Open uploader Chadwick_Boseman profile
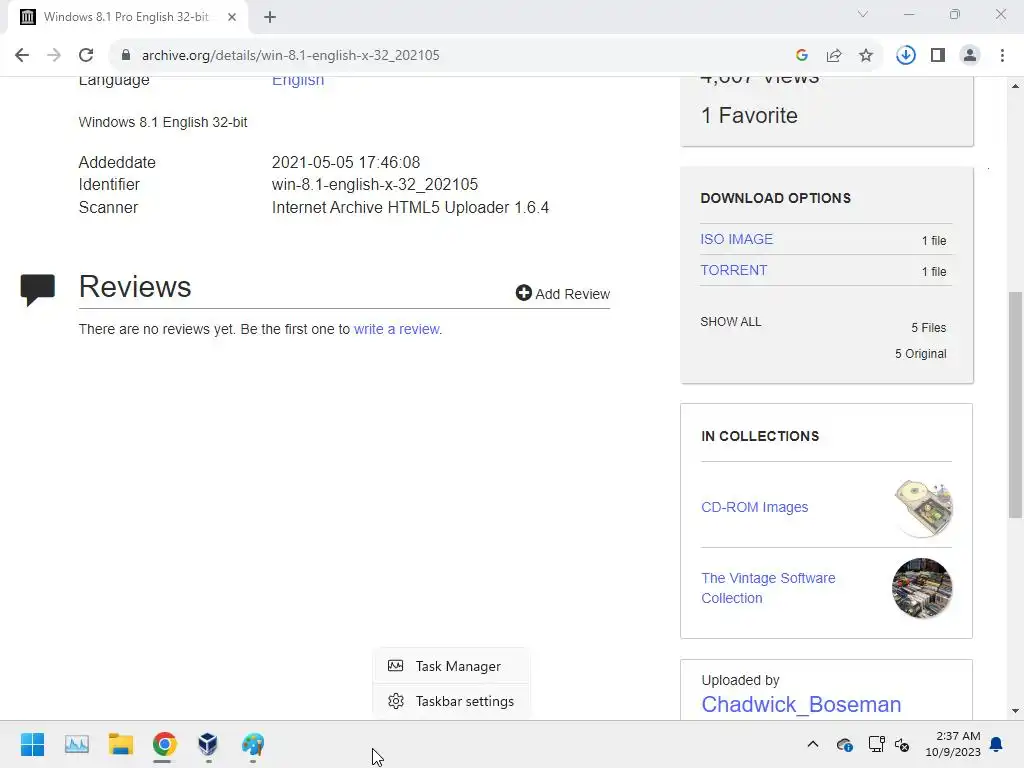Viewport: 1024px width, 768px height. 801,704
